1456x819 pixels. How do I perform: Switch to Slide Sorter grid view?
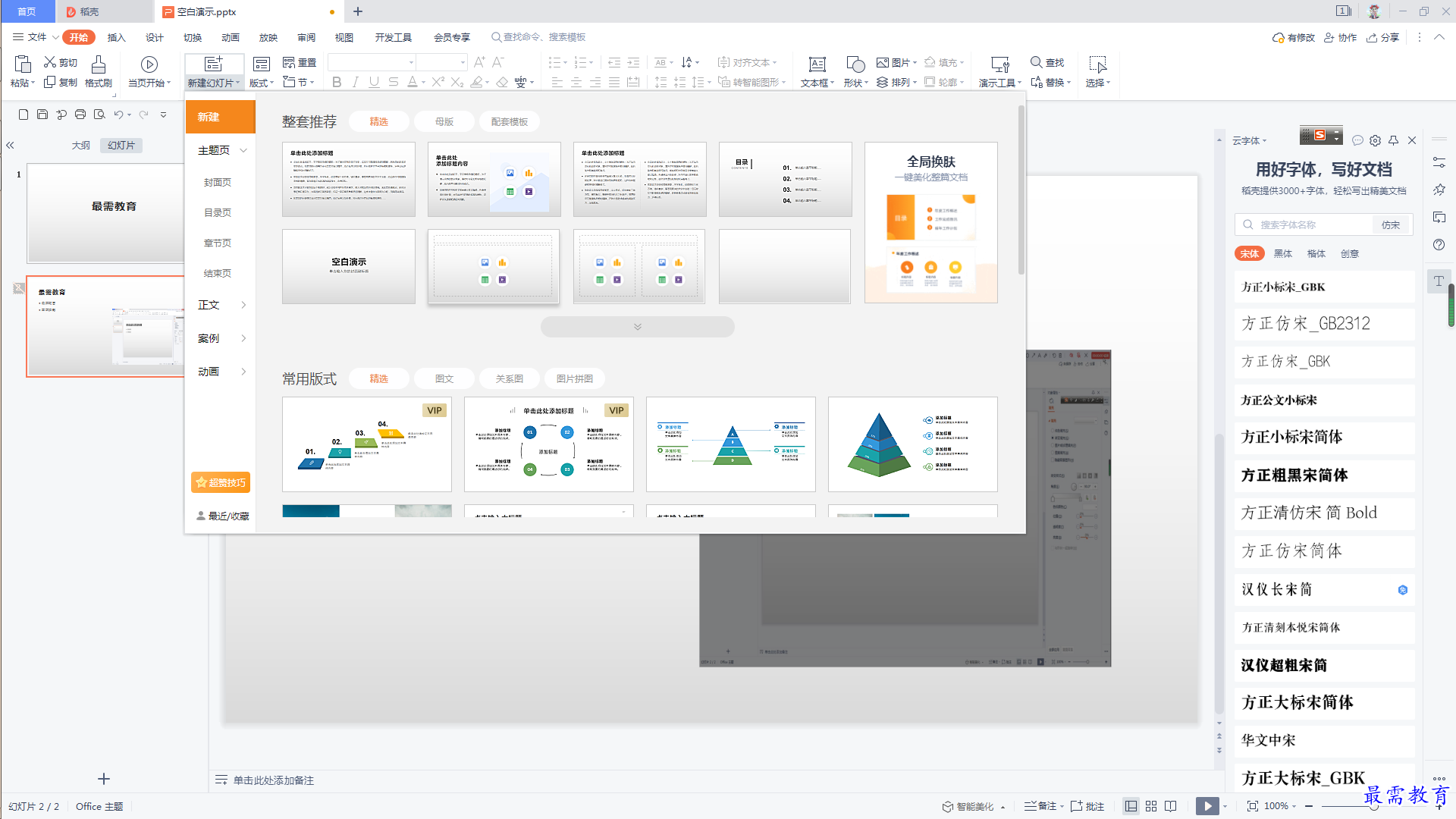click(x=1151, y=806)
